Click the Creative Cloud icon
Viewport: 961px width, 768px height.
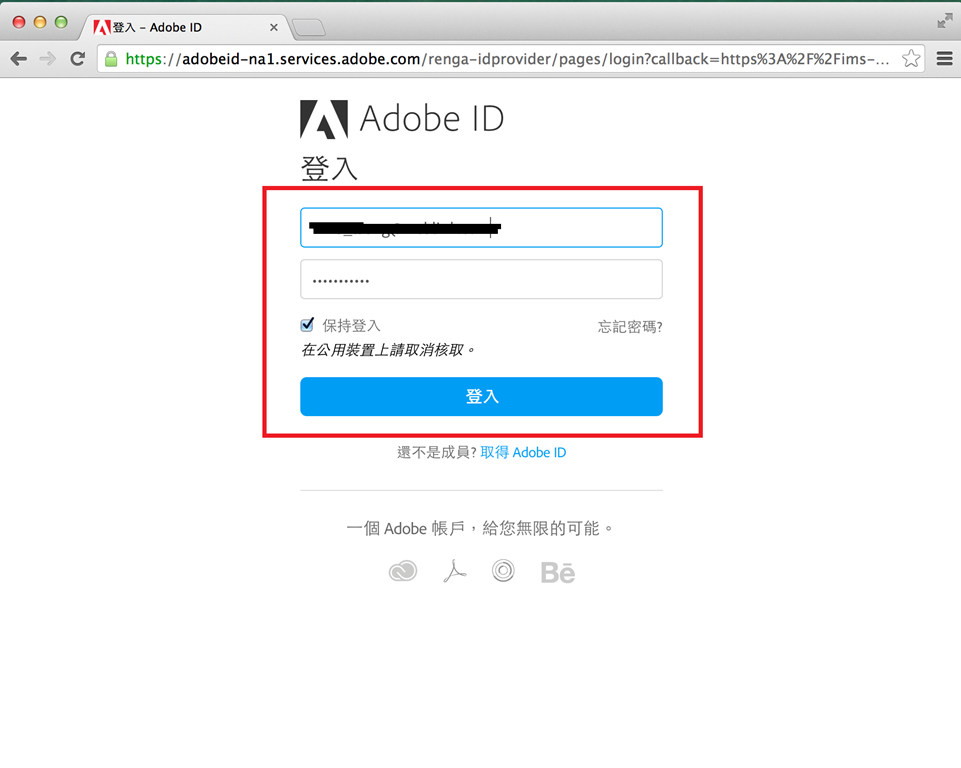pyautogui.click(x=403, y=571)
